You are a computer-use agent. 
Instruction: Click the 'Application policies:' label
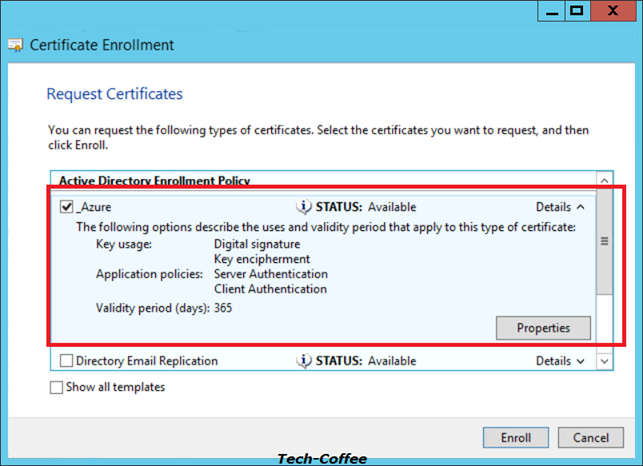[149, 274]
